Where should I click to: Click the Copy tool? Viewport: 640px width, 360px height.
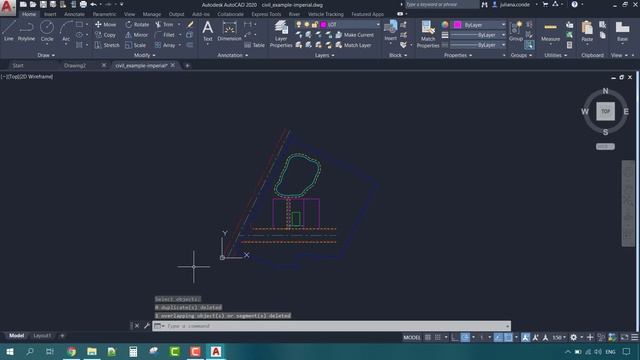point(105,35)
